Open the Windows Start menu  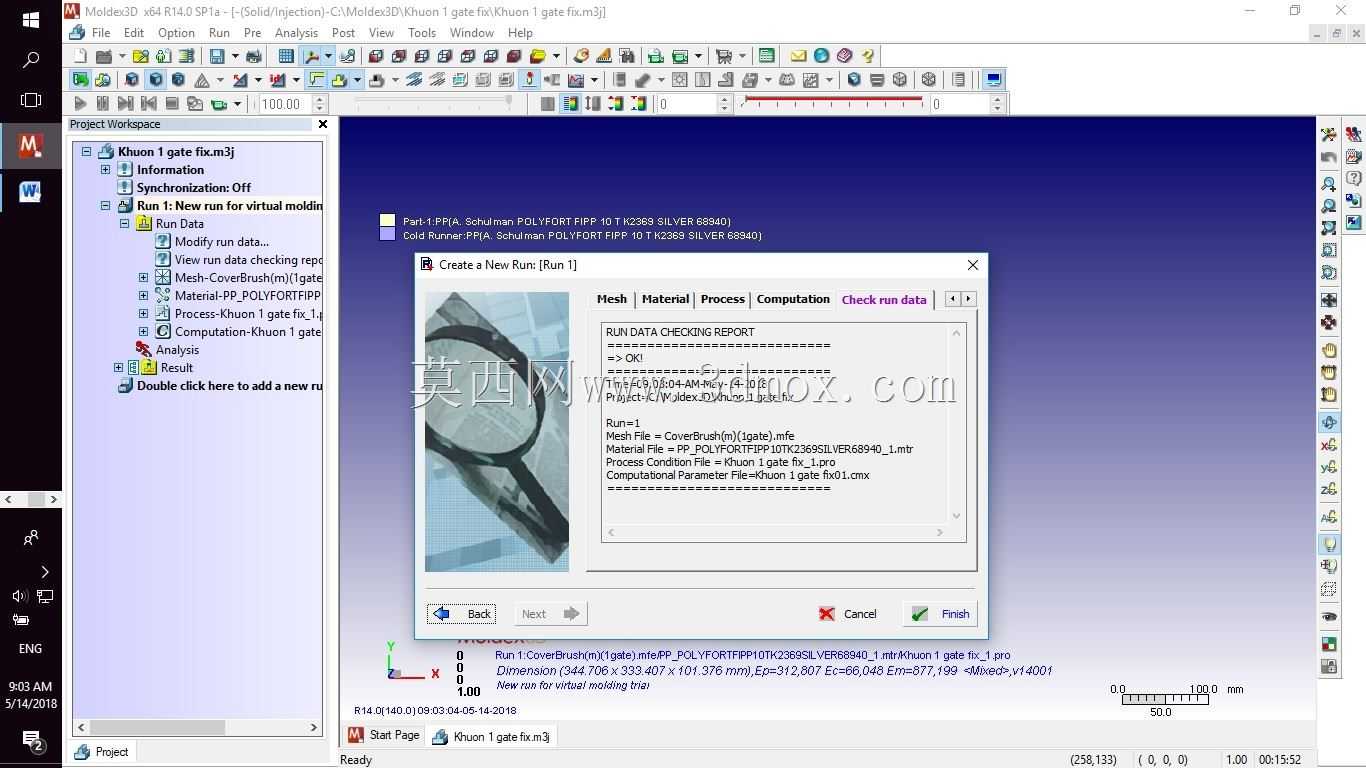click(31, 20)
